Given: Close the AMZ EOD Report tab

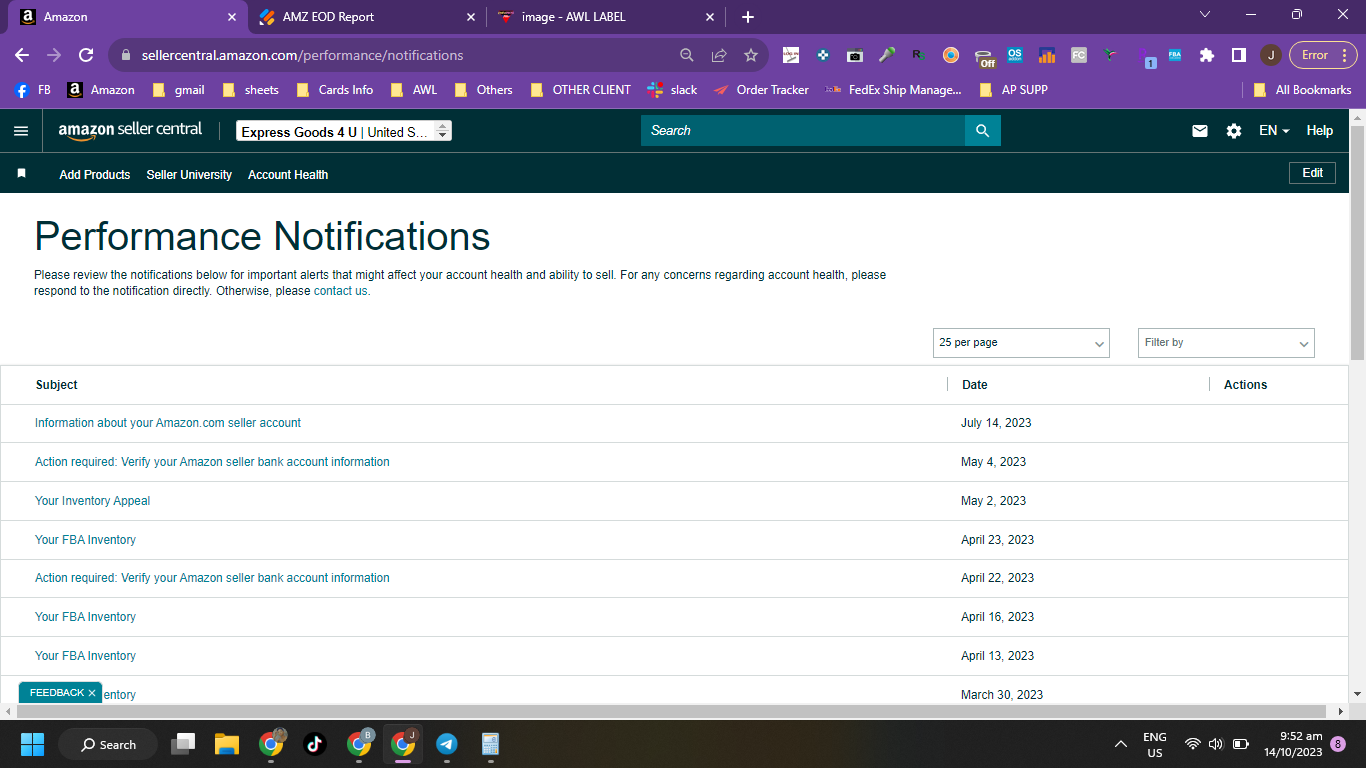Looking at the screenshot, I should 472,17.
